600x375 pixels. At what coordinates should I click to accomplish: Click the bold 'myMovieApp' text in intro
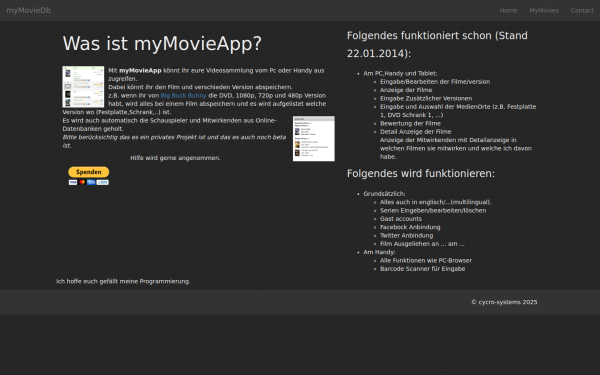pyautogui.click(x=140, y=70)
